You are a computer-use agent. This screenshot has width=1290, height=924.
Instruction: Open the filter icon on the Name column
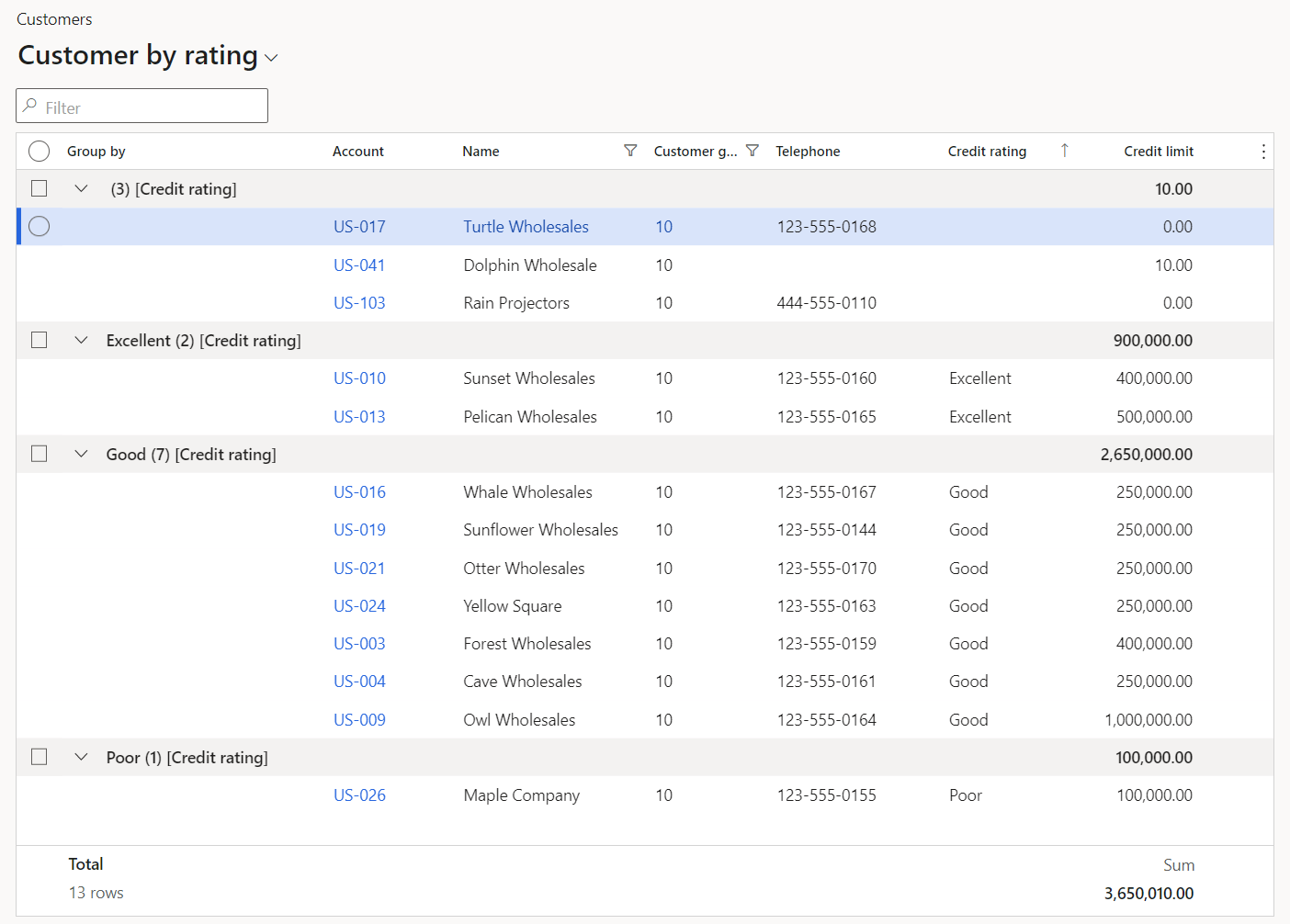pos(630,151)
